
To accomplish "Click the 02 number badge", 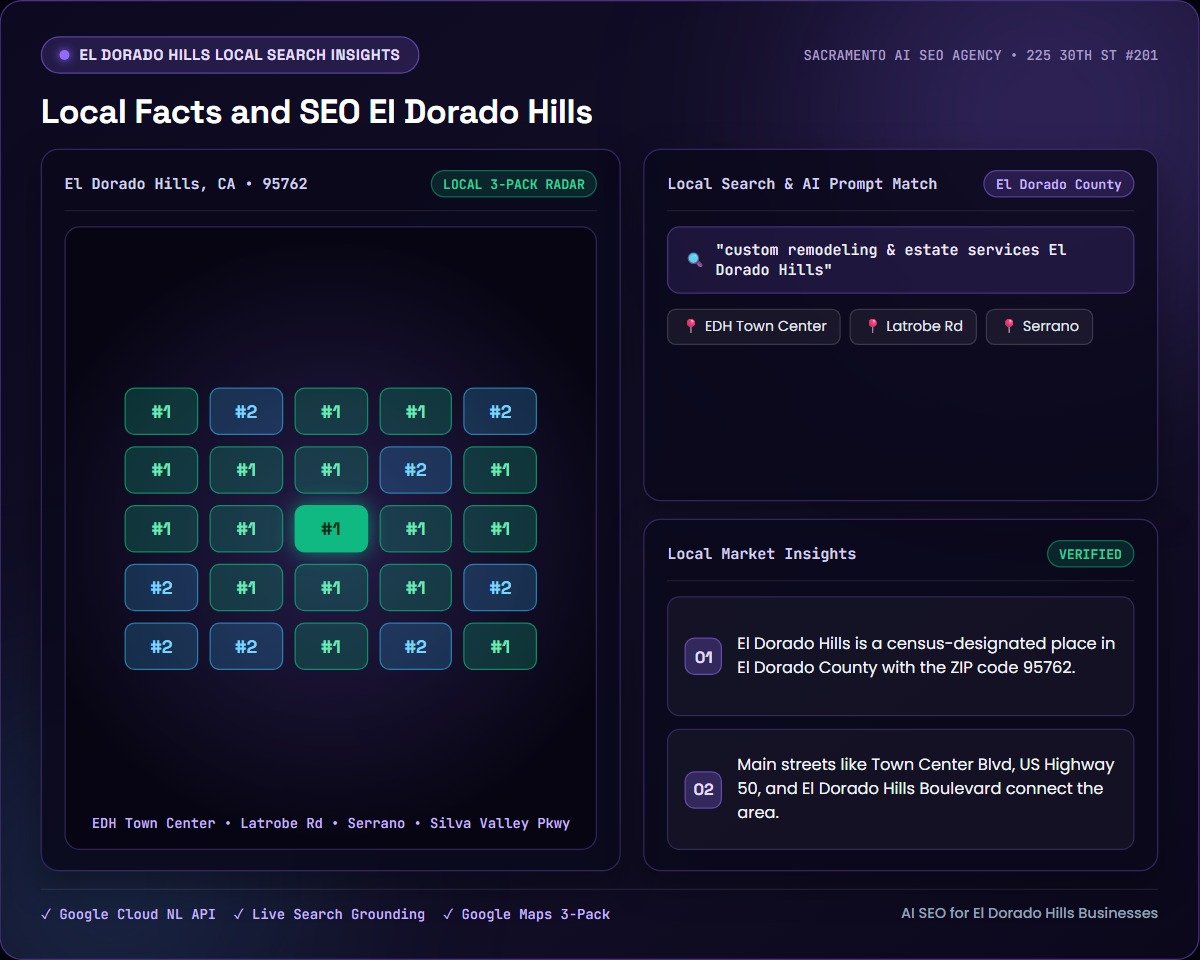I will coord(703,789).
